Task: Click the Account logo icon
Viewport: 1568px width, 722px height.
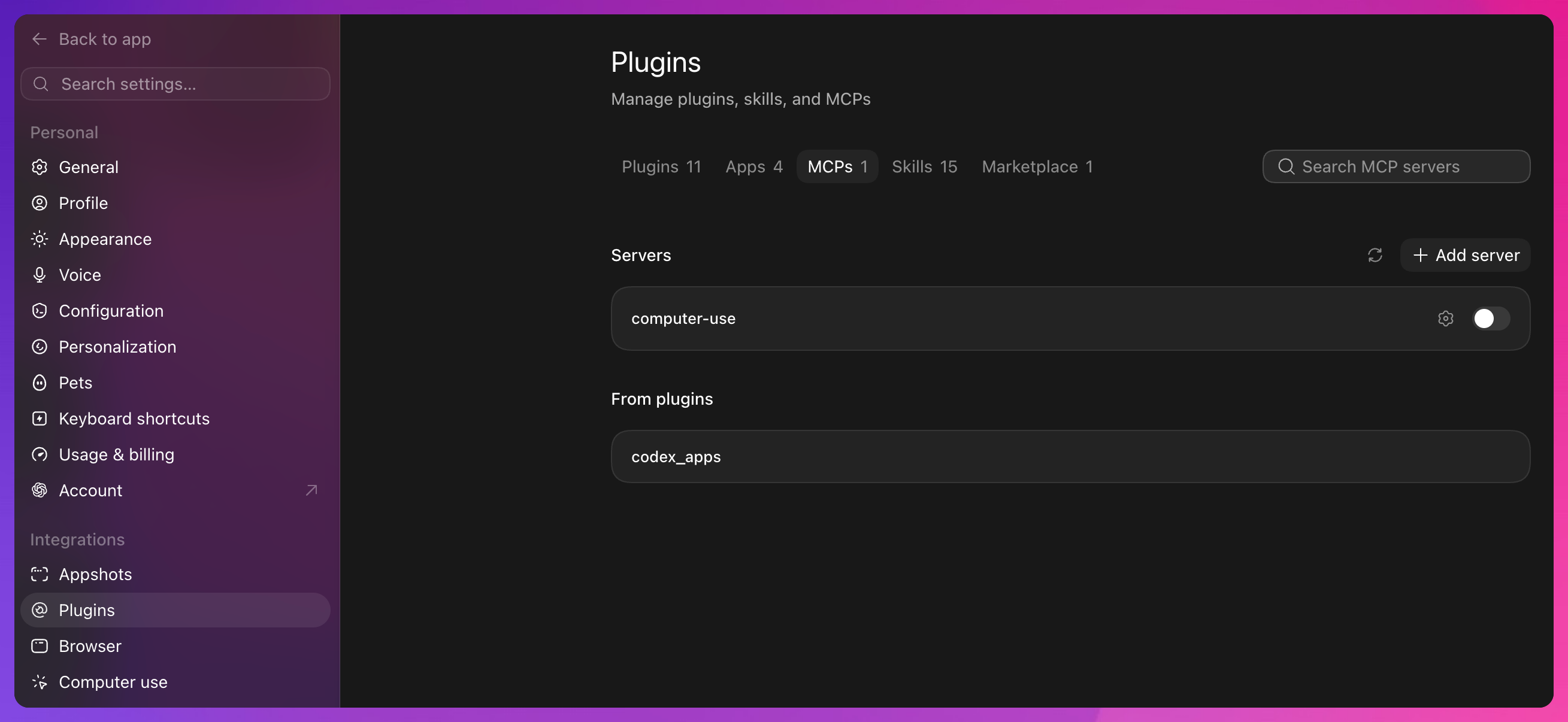Action: point(40,490)
